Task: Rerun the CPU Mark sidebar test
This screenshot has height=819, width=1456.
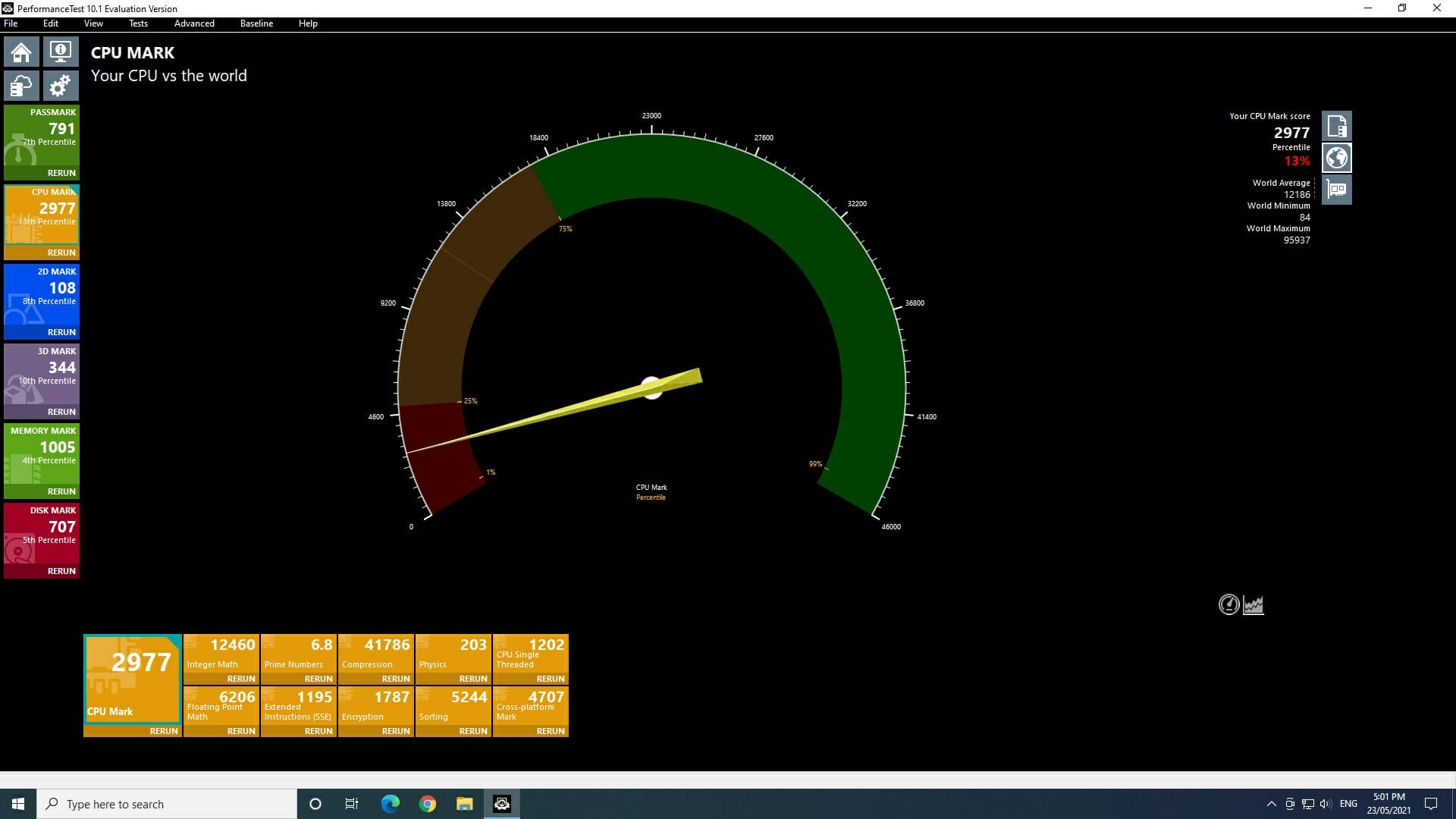Action: [x=61, y=253]
